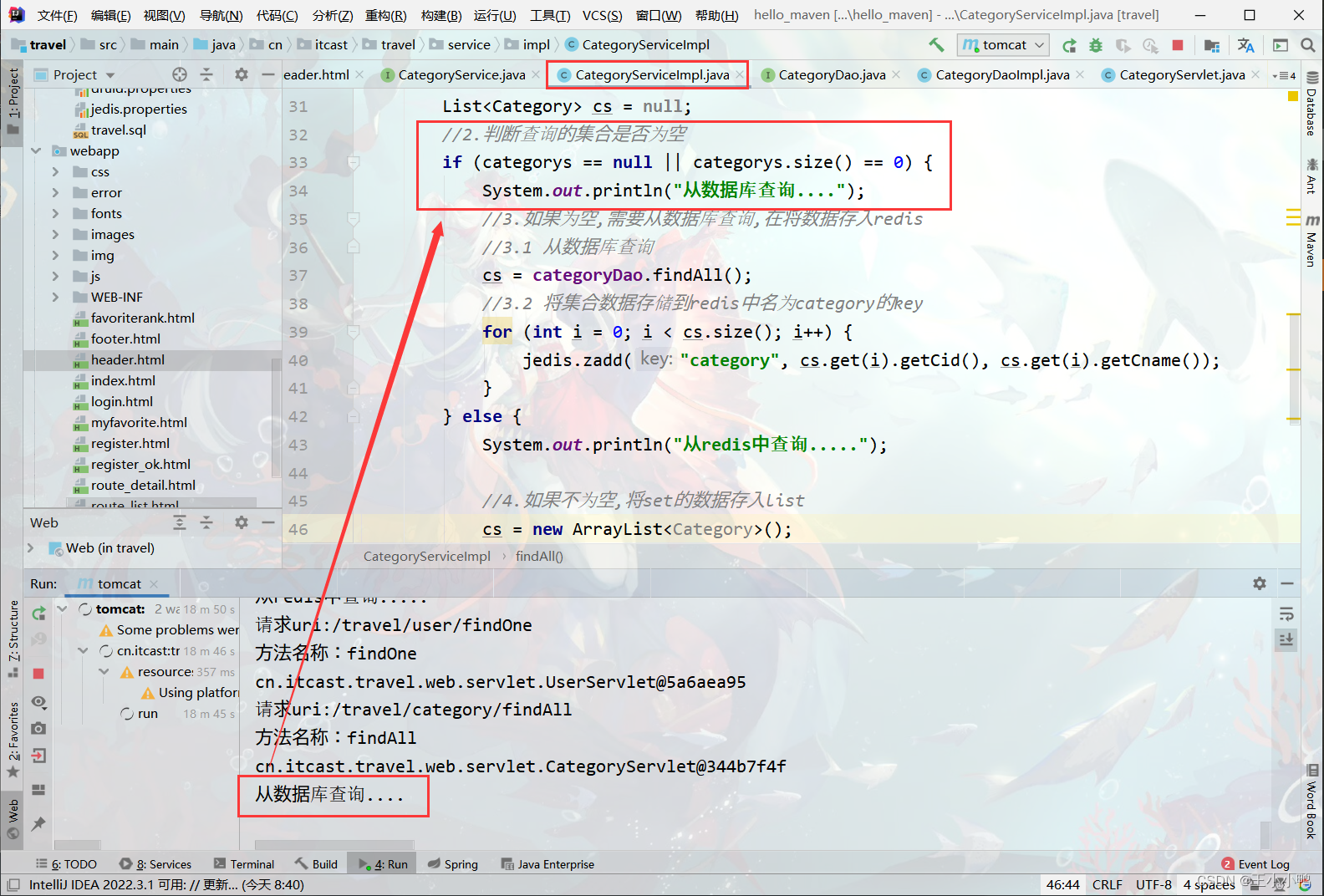This screenshot has width=1324, height=896.
Task: Locate the opened file in Project panel
Action: point(180,74)
